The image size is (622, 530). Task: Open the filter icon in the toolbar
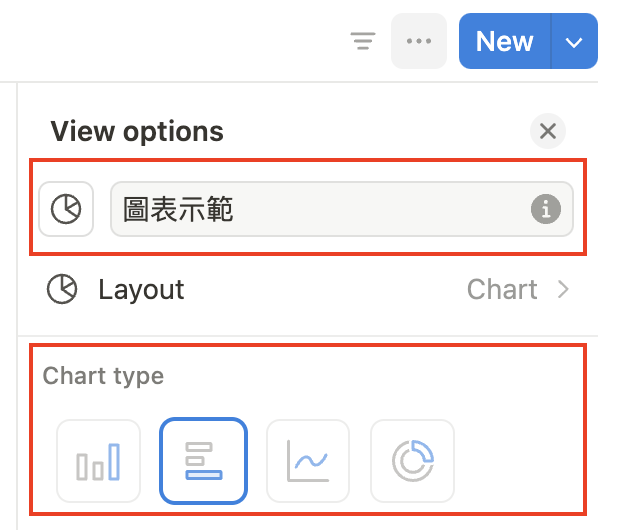coord(363,41)
